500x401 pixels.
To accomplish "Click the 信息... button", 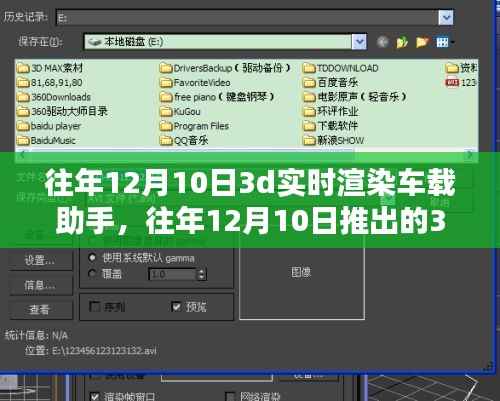I will pyautogui.click(x=41, y=285).
